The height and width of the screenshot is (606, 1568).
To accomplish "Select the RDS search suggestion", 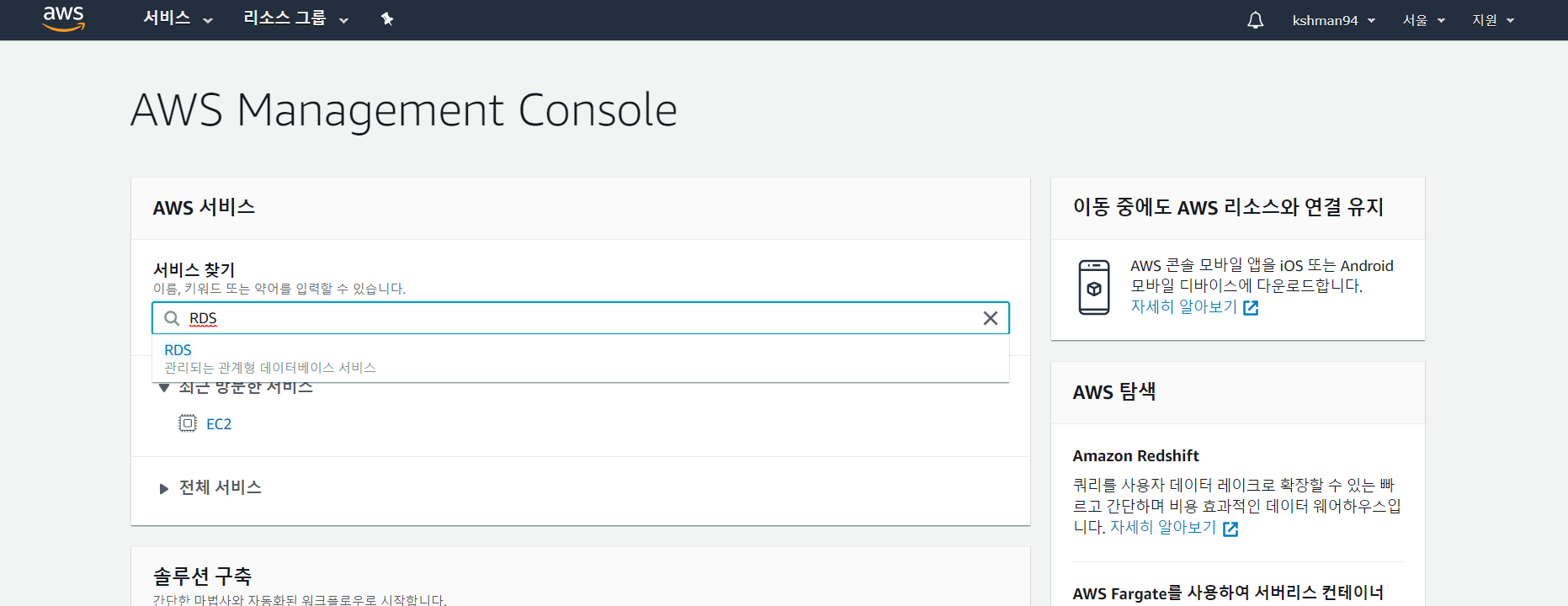I will coord(581,359).
